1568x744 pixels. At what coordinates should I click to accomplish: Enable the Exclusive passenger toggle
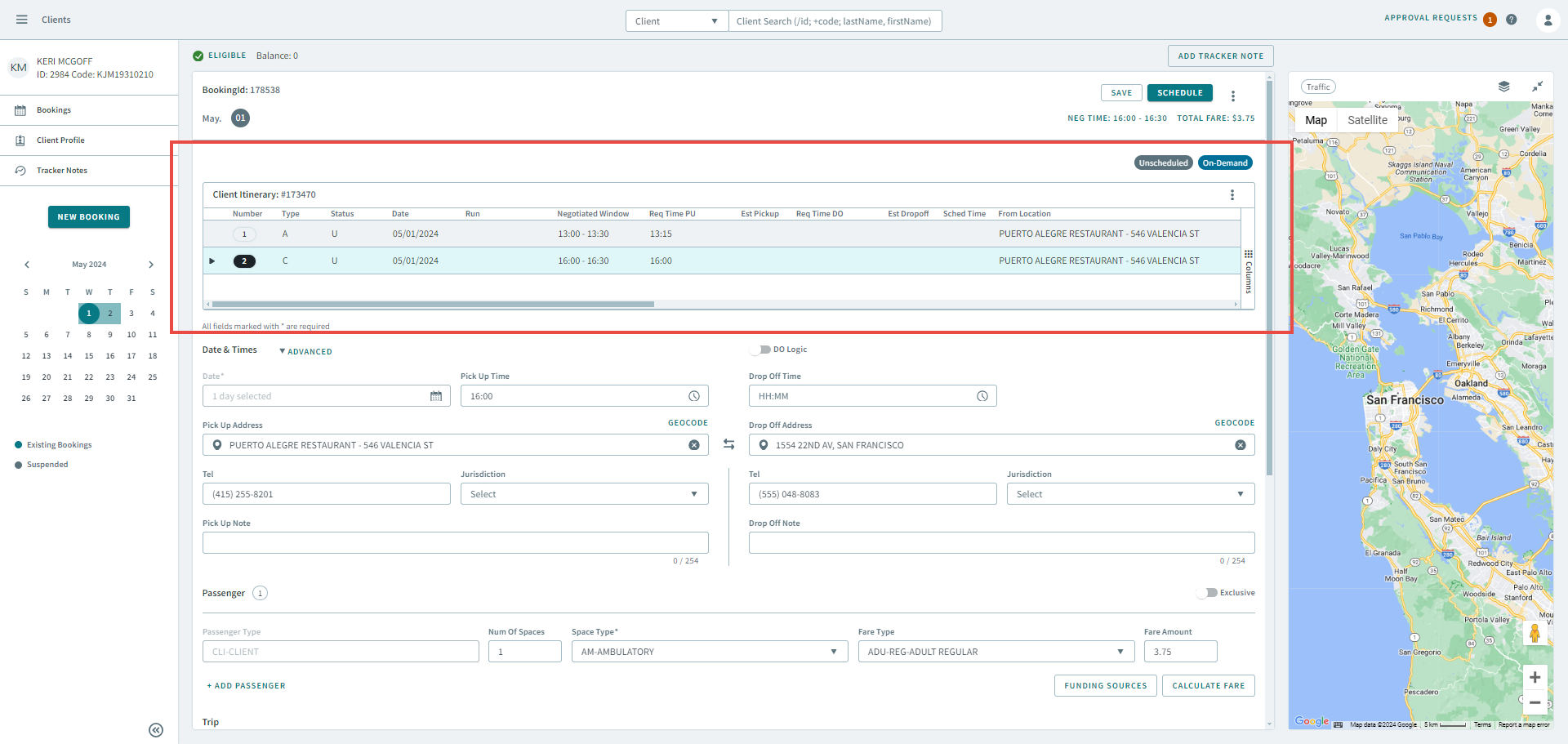(x=1207, y=593)
